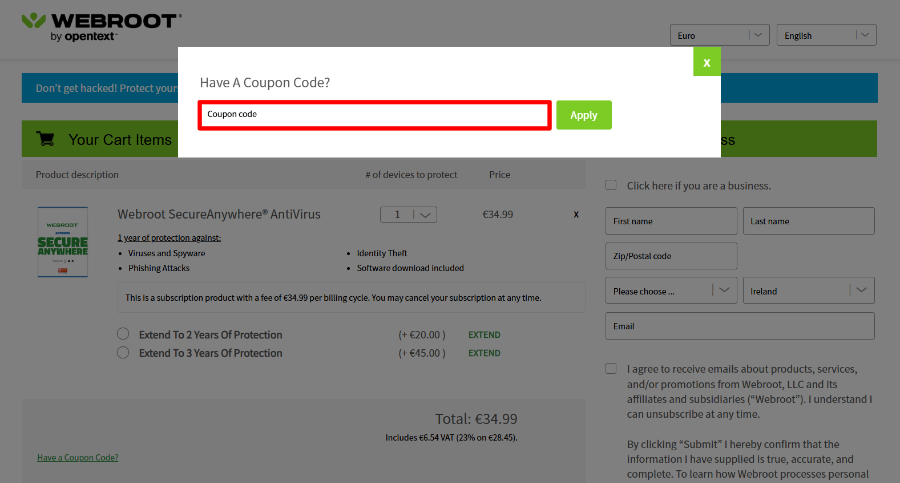Open the Ireland country dropdown

[809, 291]
